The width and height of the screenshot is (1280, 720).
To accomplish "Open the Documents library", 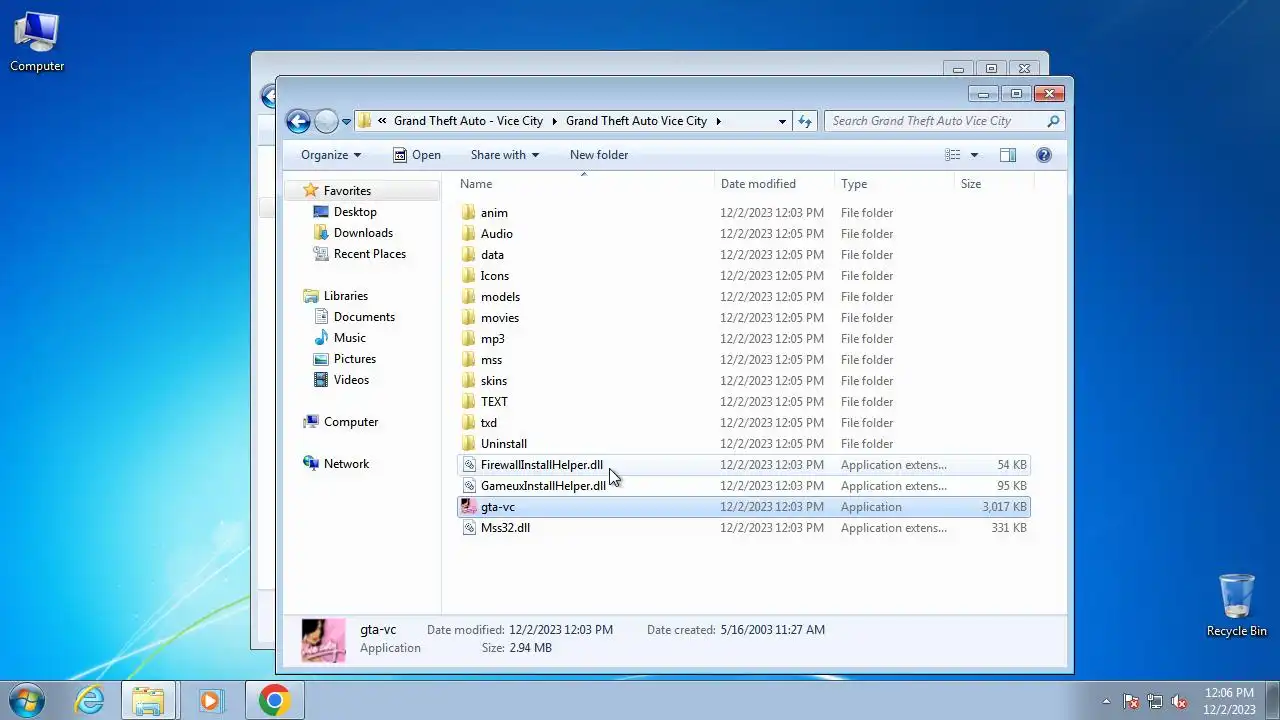I will click(364, 317).
